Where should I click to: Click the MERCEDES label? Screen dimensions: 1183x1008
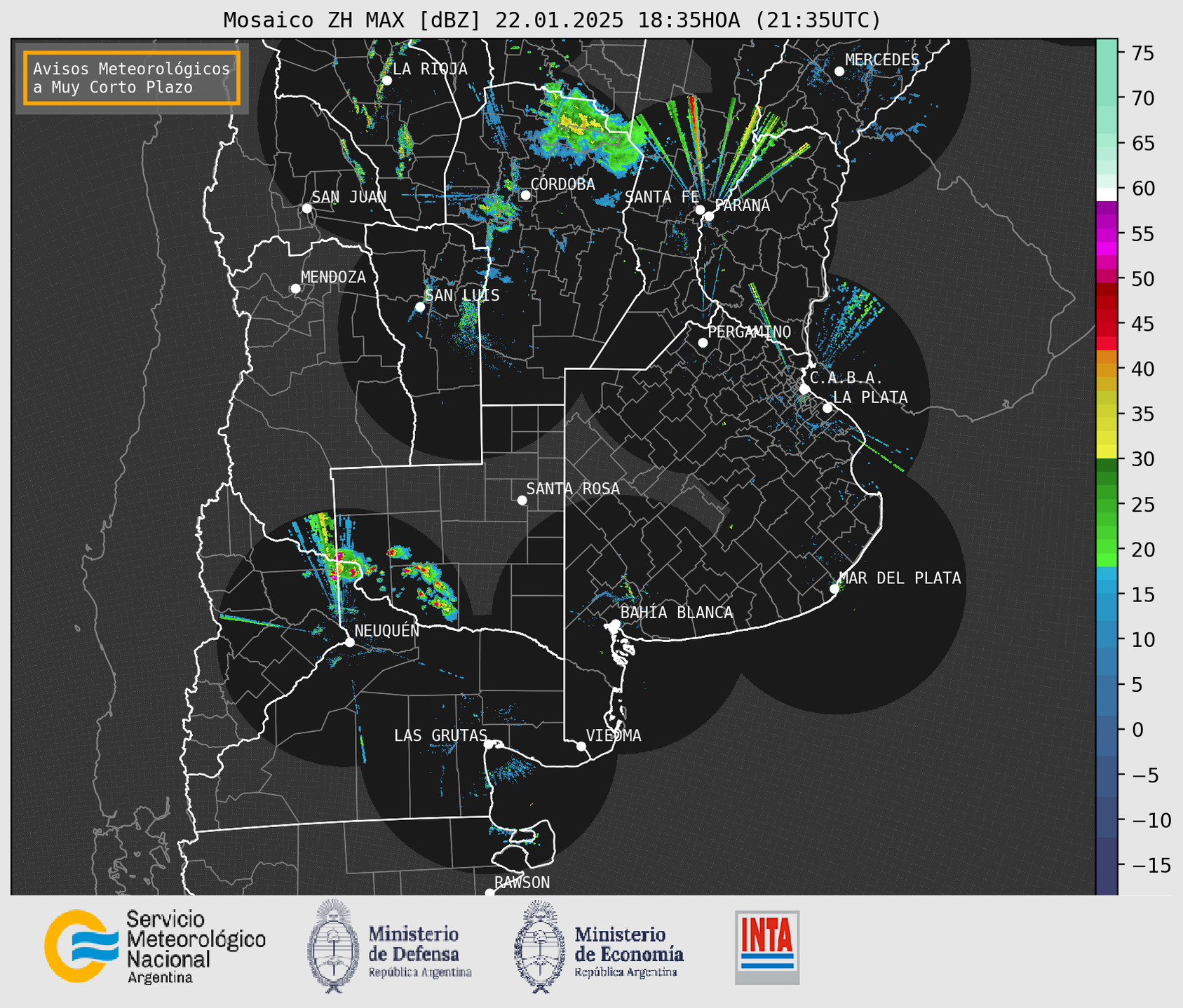click(x=882, y=60)
